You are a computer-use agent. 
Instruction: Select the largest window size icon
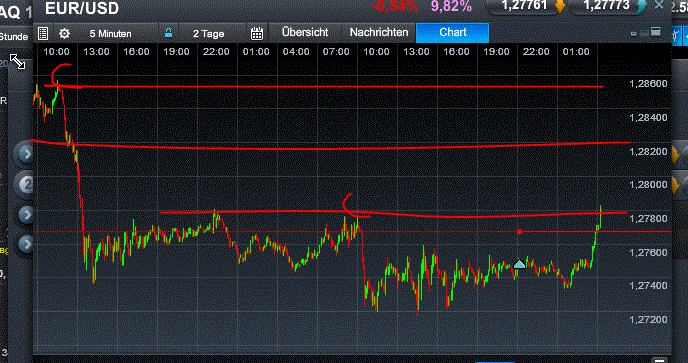(656, 32)
